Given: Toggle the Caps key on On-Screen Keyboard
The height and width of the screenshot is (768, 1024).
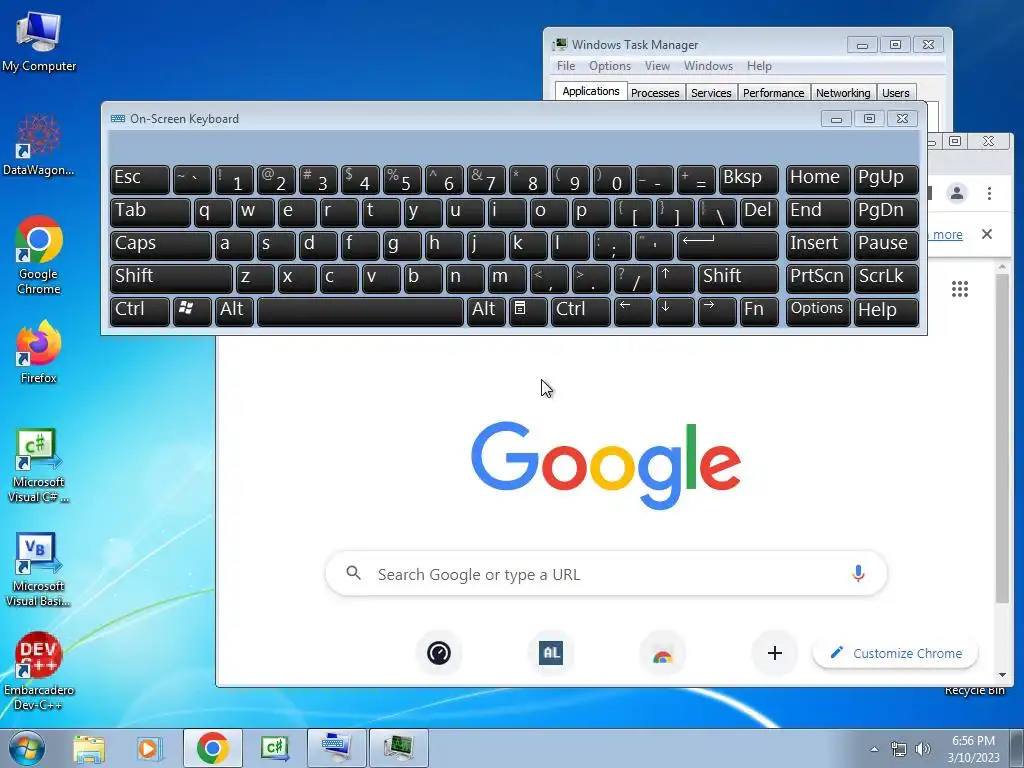Looking at the screenshot, I should [x=161, y=246].
